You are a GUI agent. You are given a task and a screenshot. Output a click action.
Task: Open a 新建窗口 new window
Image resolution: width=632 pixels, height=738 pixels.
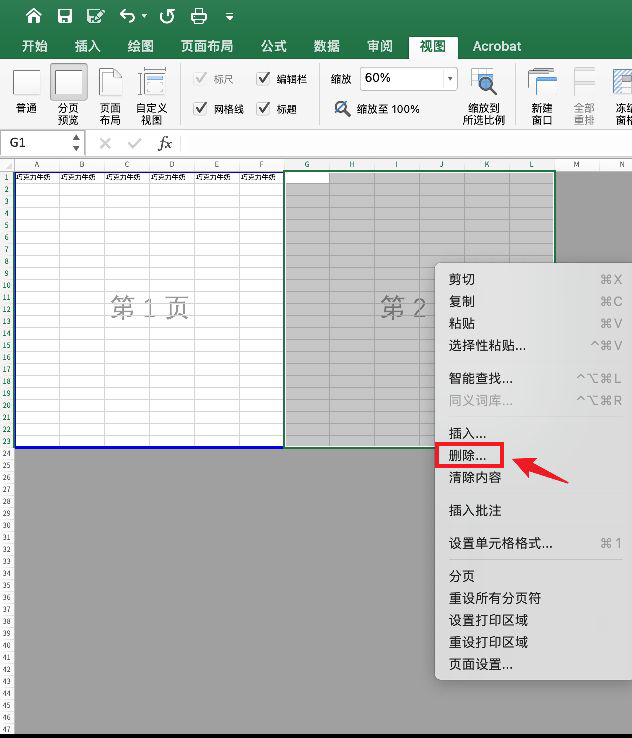click(542, 97)
